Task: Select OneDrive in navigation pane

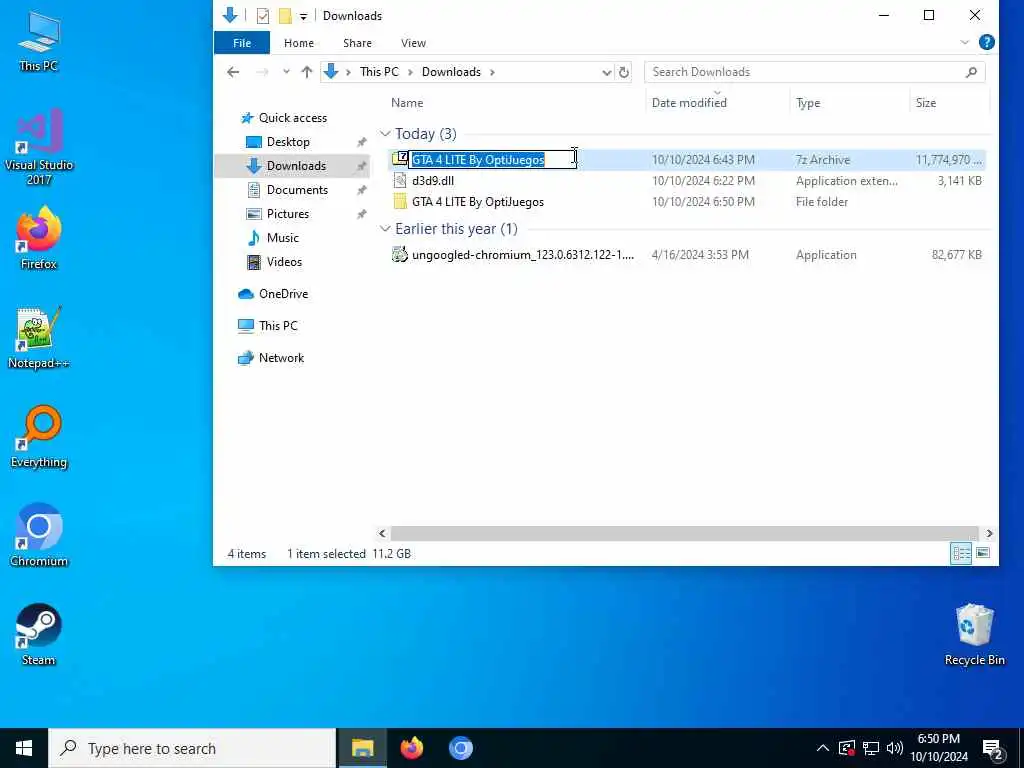Action: 283,294
